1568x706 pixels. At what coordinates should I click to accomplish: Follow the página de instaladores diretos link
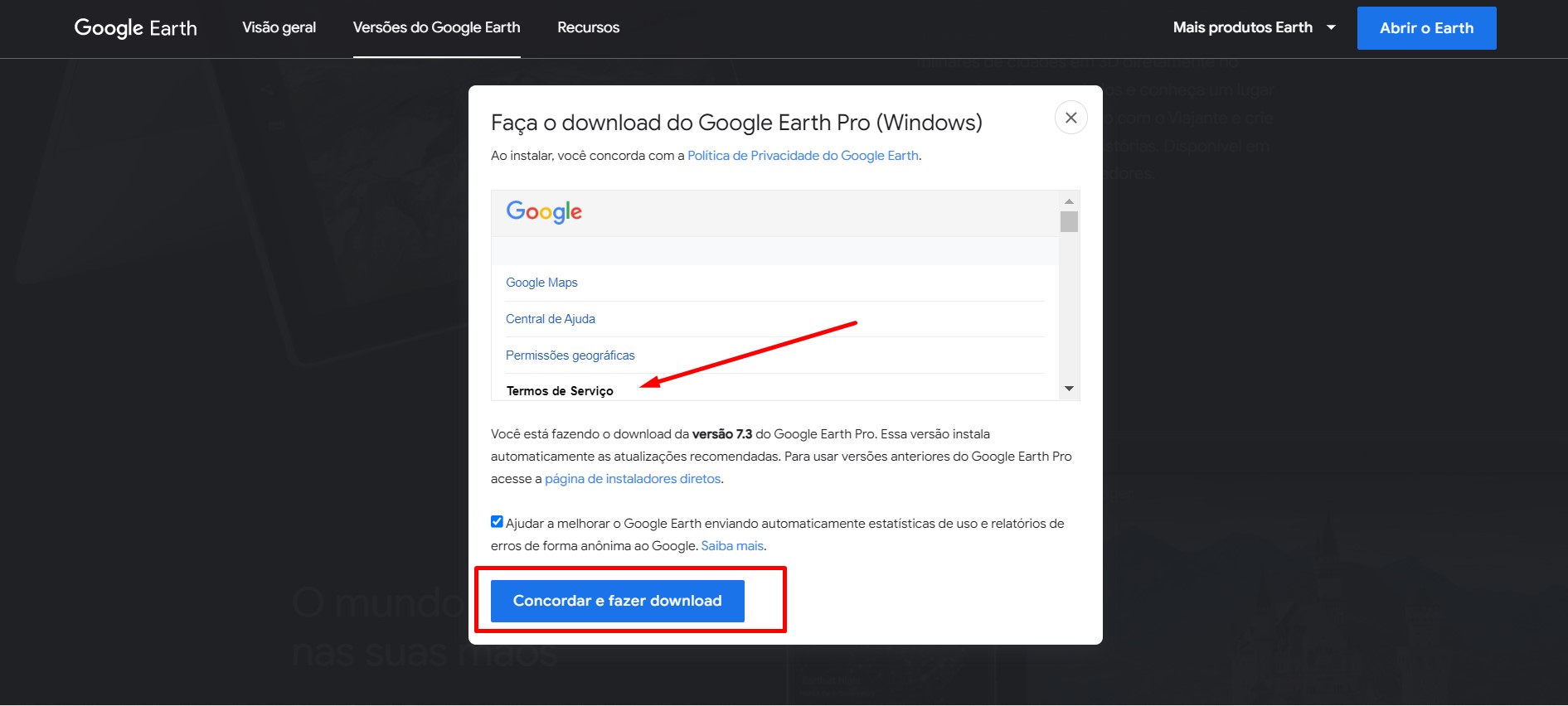634,478
